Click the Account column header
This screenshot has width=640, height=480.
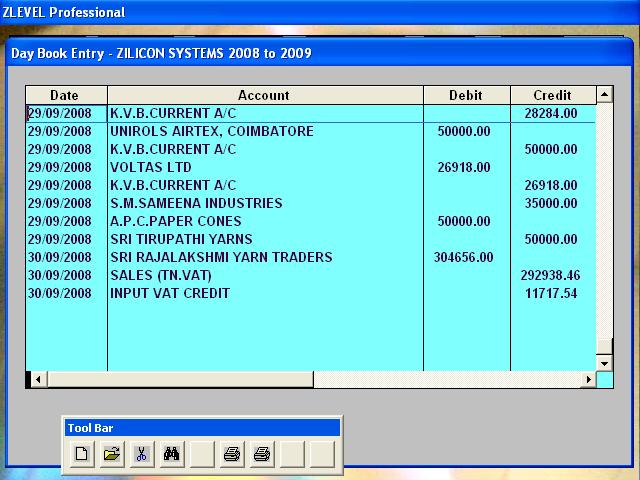point(264,95)
